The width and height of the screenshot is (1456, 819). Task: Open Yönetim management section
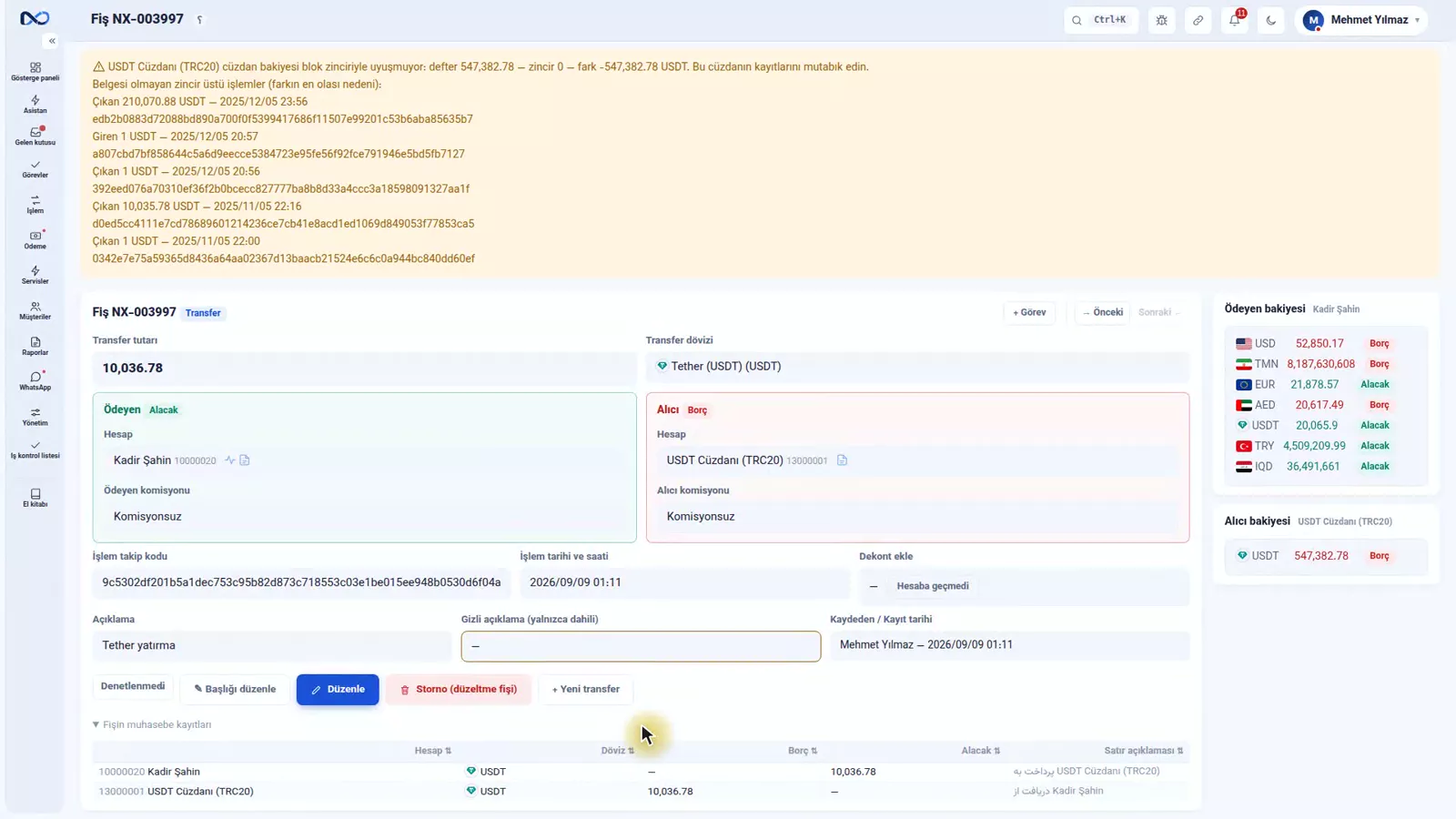[35, 417]
